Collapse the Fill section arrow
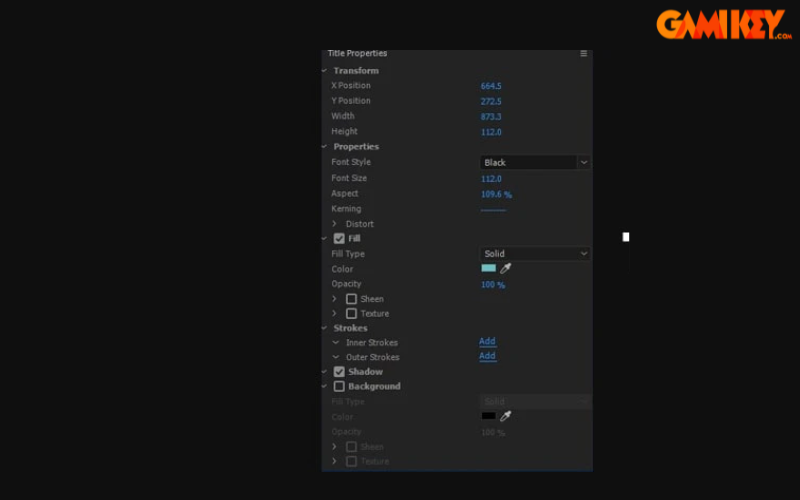This screenshot has height=500, width=800. (x=324, y=238)
